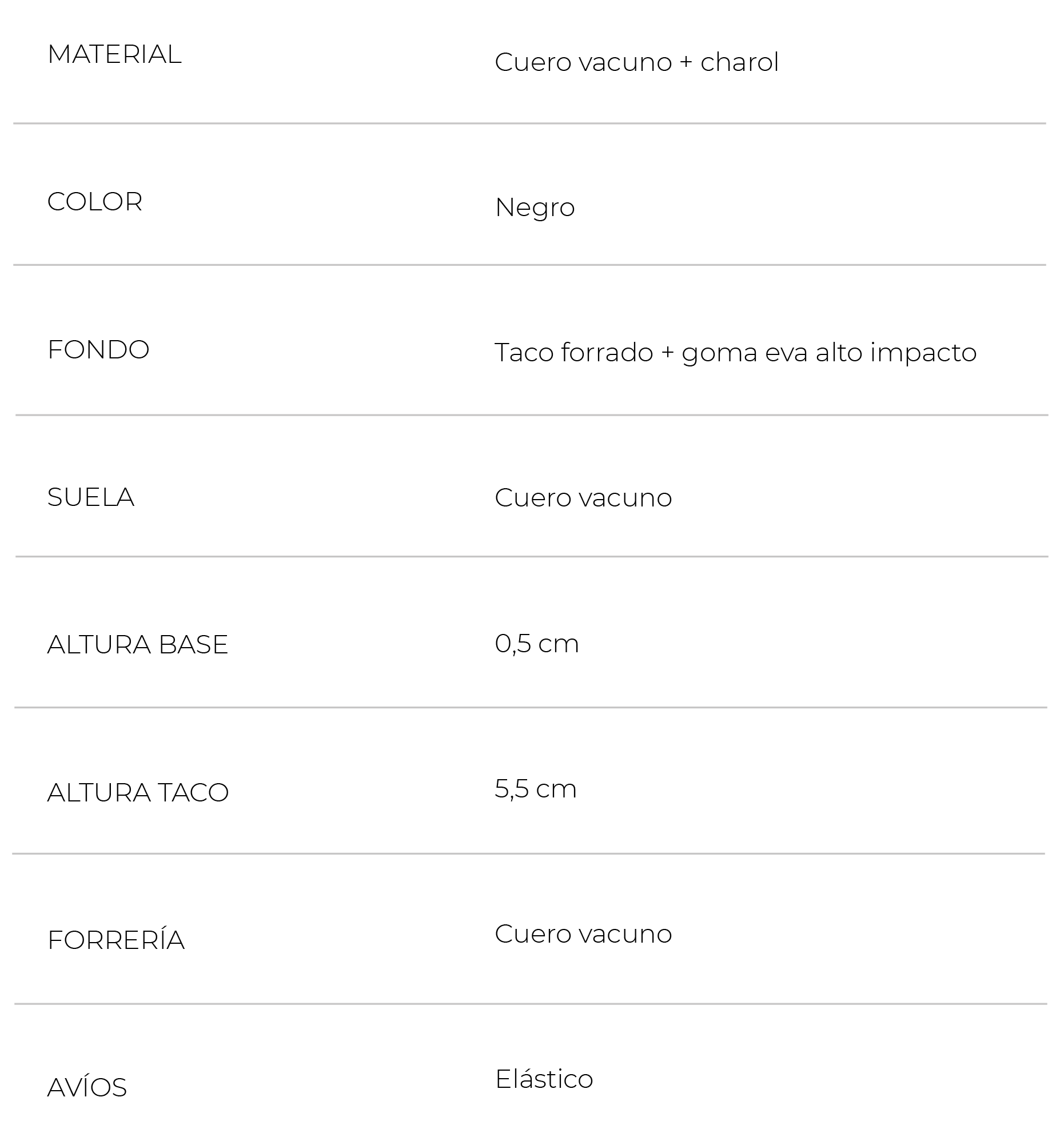Select the 5,5 cm value
Screen dimensions: 1064x1133
[x=536, y=789]
